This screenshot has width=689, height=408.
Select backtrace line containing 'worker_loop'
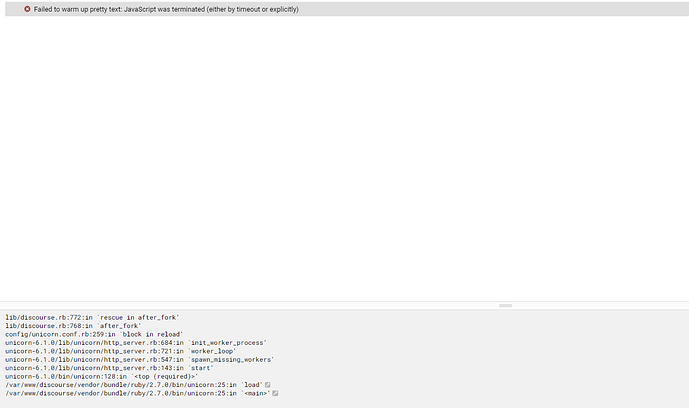click(x=121, y=351)
